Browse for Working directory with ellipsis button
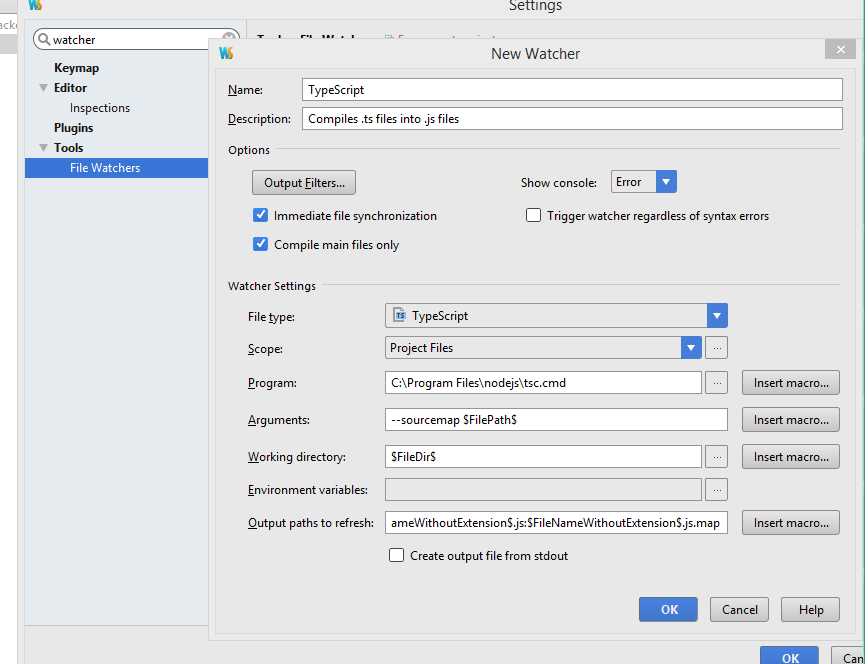Viewport: 868px width, 664px height. [x=717, y=457]
